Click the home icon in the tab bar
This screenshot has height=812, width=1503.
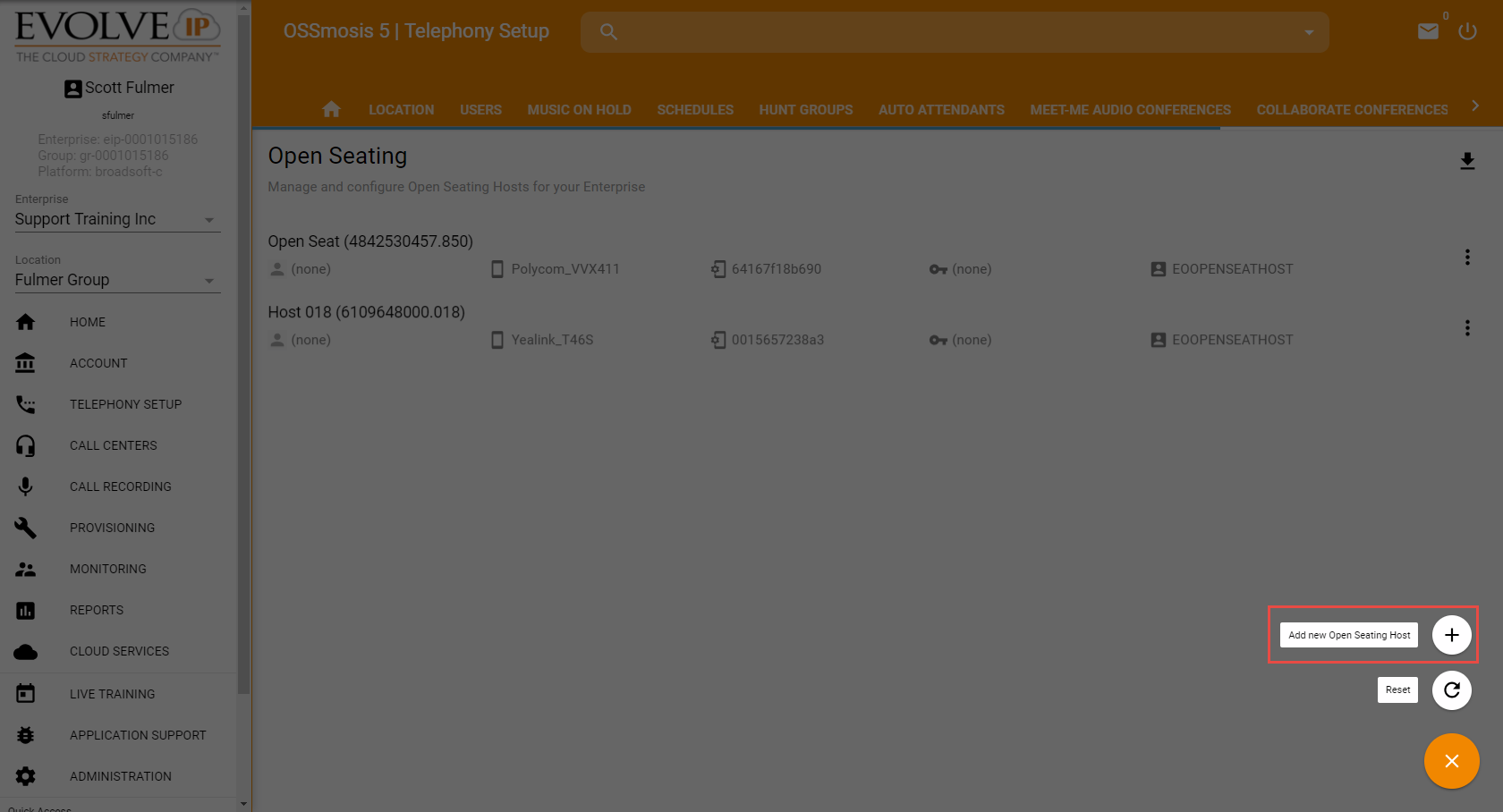point(331,109)
